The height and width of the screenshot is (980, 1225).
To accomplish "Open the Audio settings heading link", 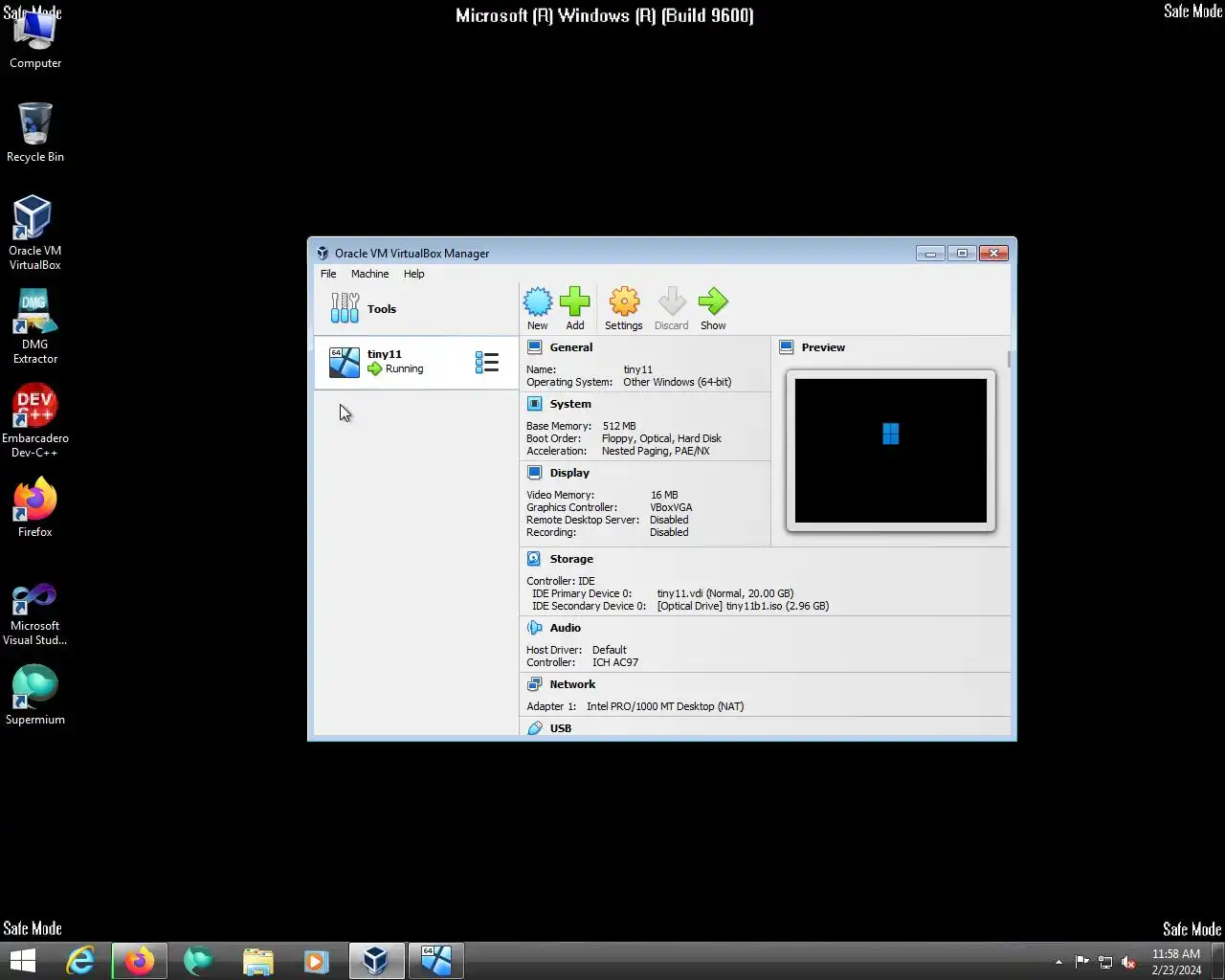I will (x=566, y=628).
